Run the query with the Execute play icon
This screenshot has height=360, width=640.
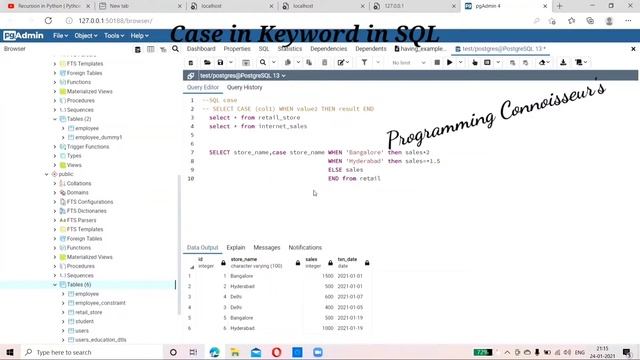[x=449, y=62]
